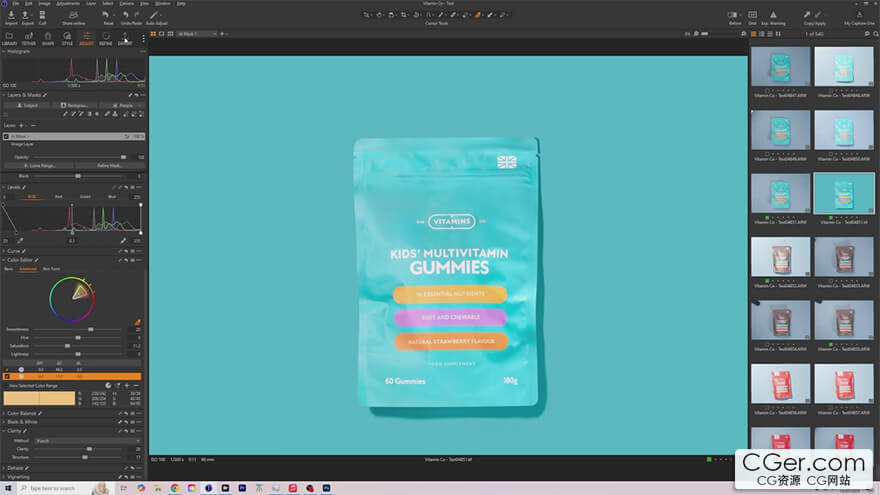This screenshot has width=880, height=495.
Task: Select the Tether tool tab
Action: coord(28,37)
